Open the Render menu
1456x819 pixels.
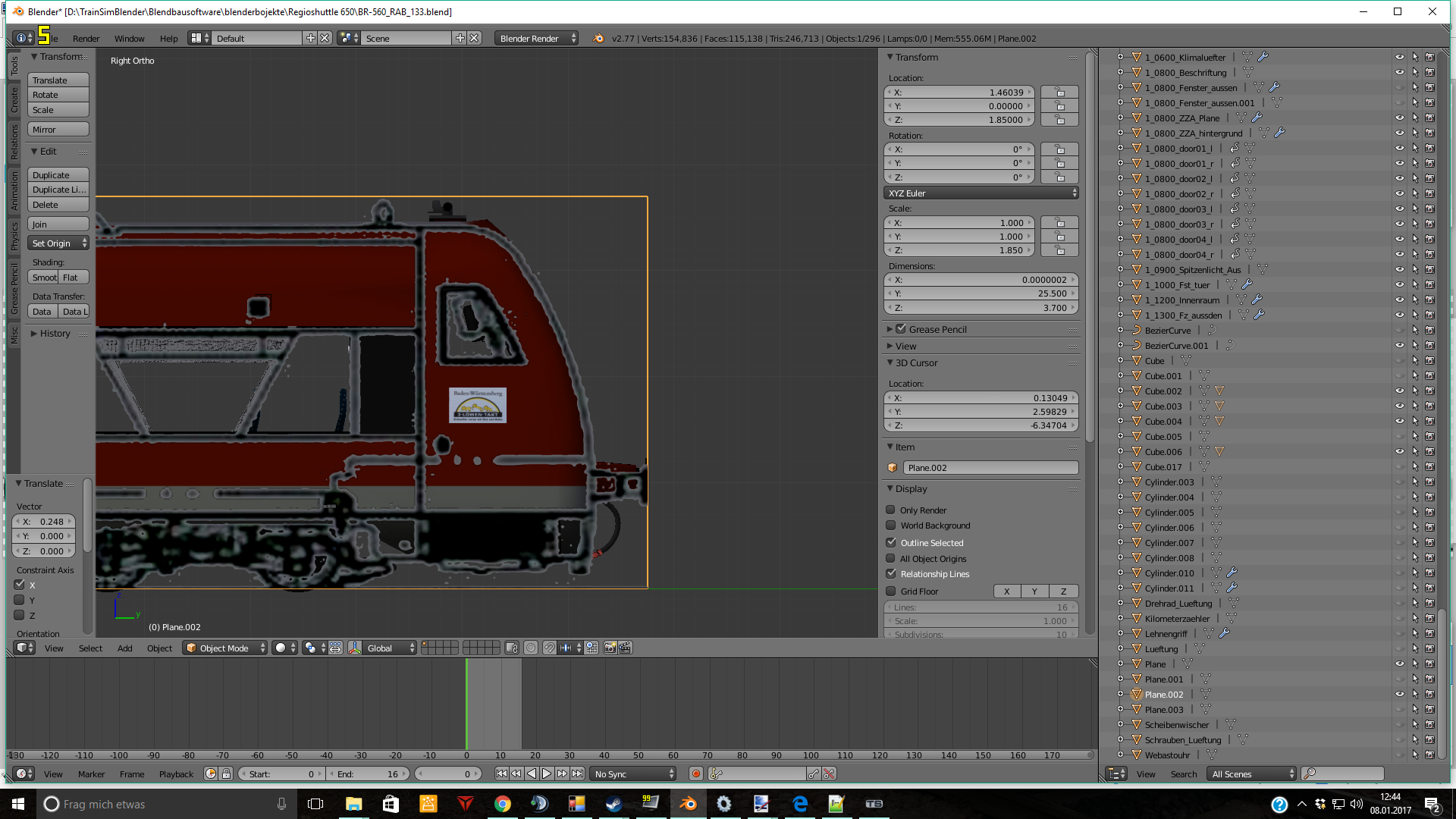(86, 38)
